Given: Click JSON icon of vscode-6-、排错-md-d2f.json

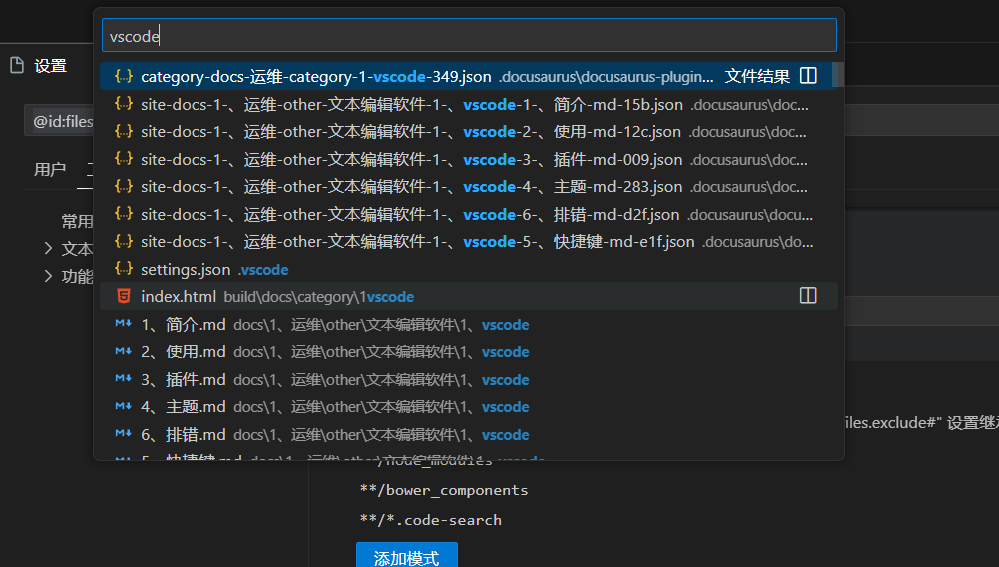Looking at the screenshot, I should [x=124, y=213].
